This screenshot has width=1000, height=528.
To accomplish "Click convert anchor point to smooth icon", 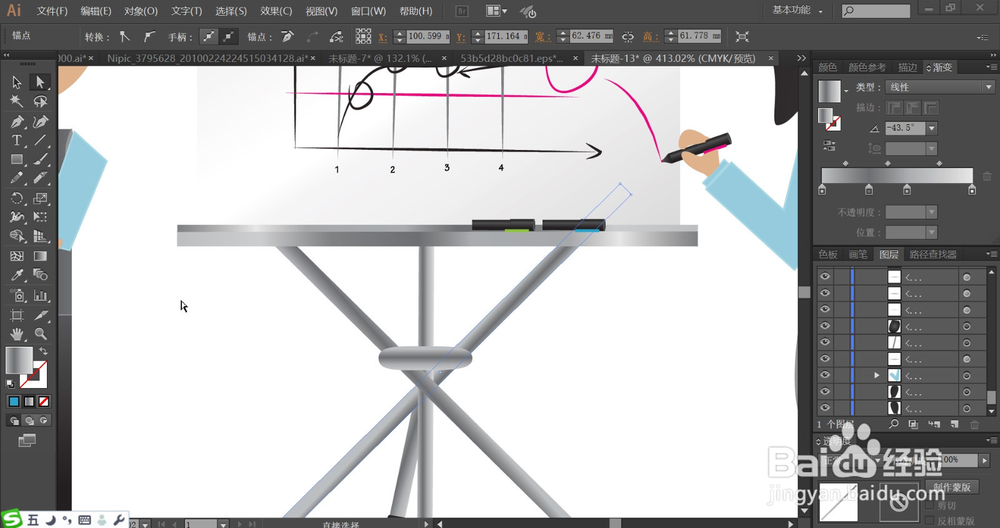I will [x=149, y=37].
